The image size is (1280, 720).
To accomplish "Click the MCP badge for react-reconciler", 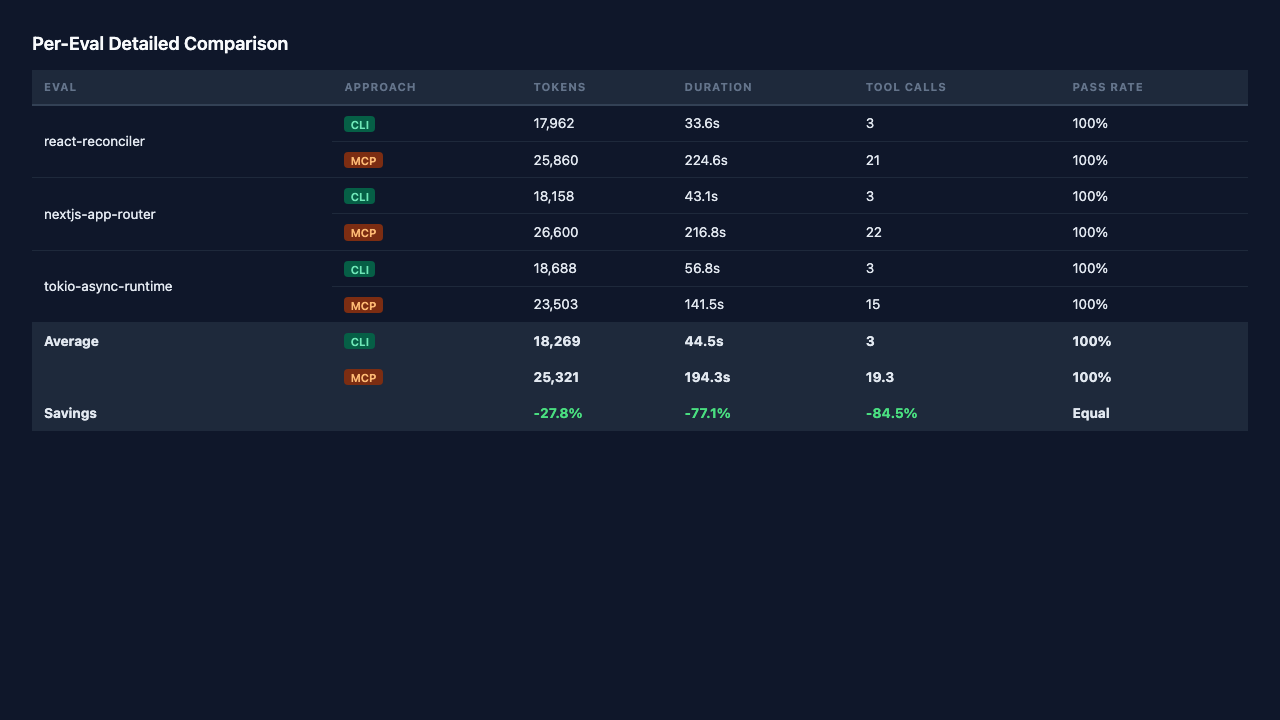I will click(363, 161).
